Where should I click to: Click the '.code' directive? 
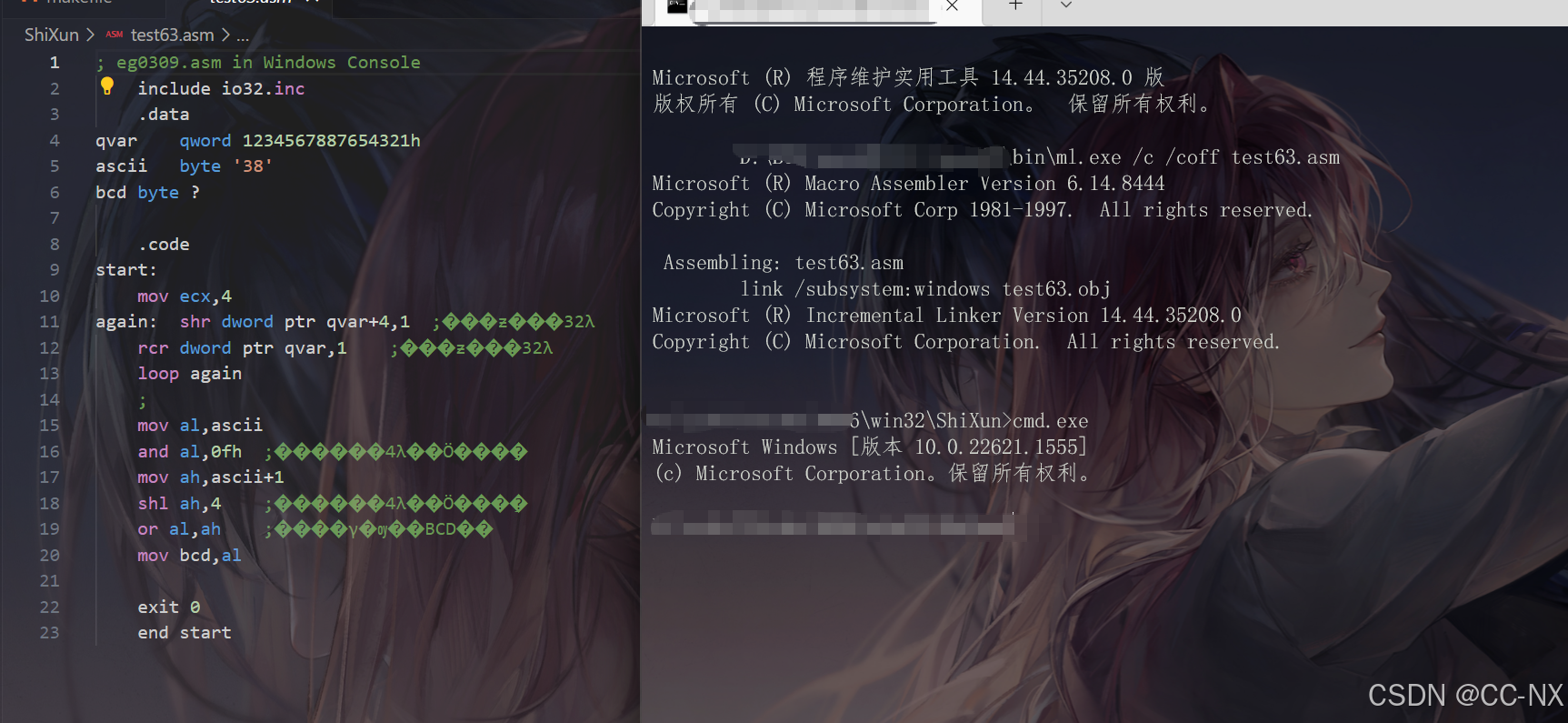click(164, 245)
